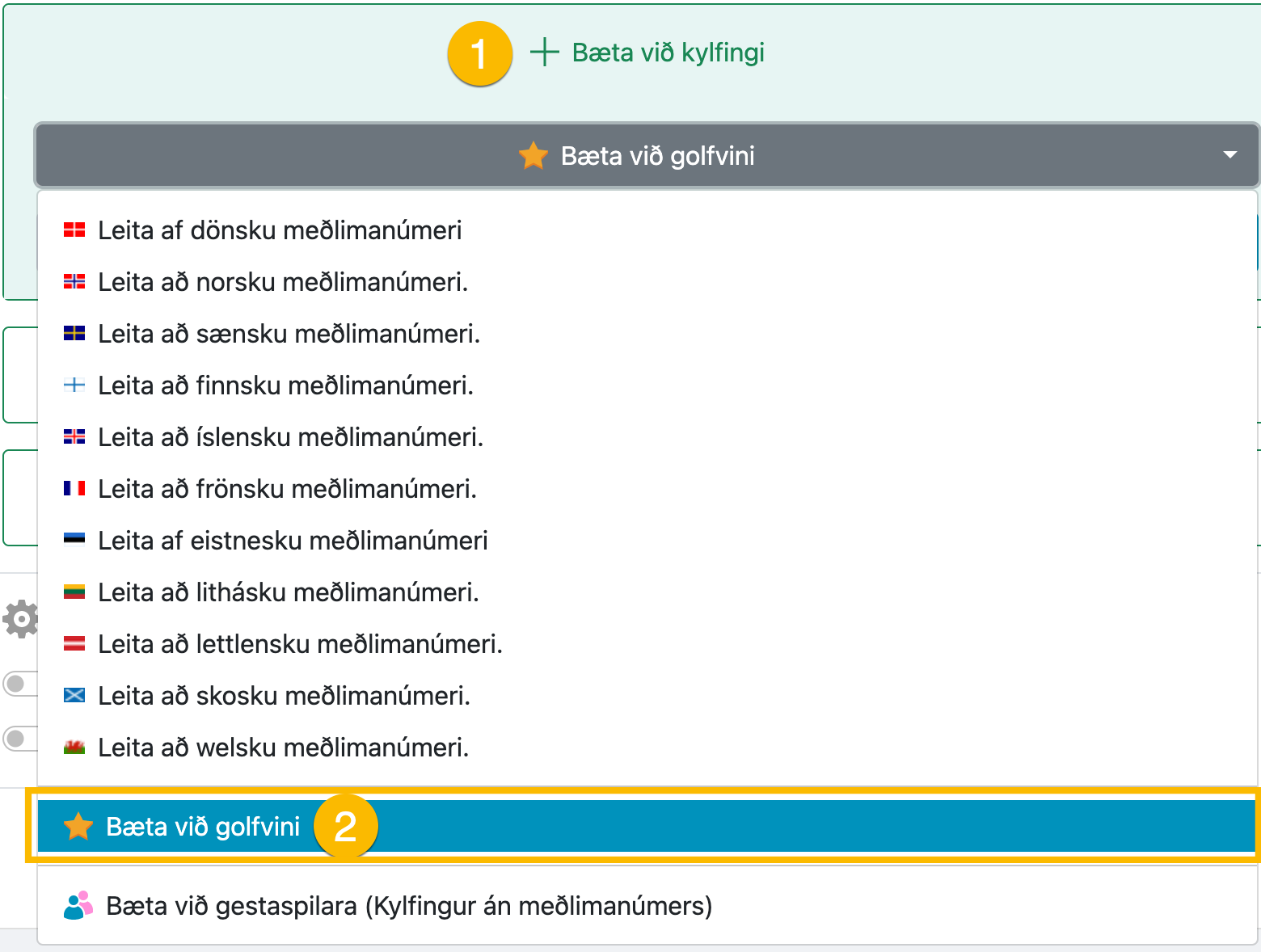Choose 'Leita að lettlensku meðlimanúmeri'
The width and height of the screenshot is (1261, 952).
click(x=300, y=644)
